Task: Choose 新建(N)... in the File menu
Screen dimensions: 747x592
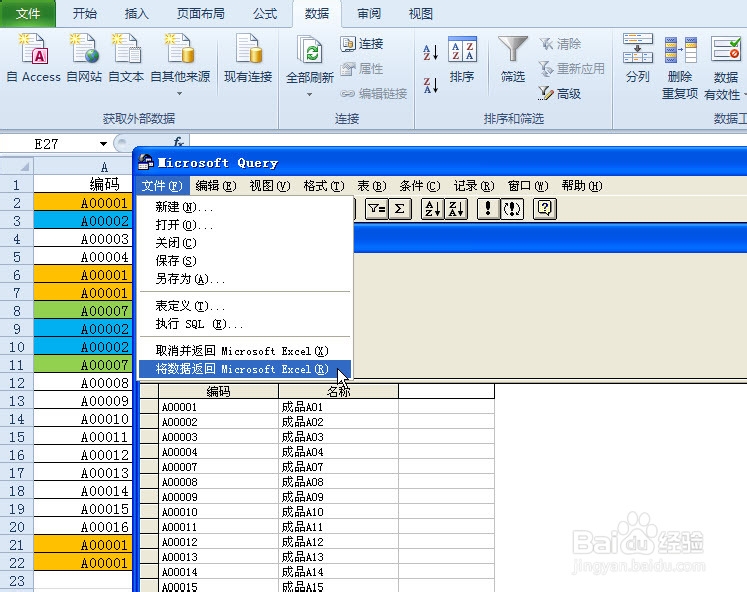Action: click(x=245, y=207)
